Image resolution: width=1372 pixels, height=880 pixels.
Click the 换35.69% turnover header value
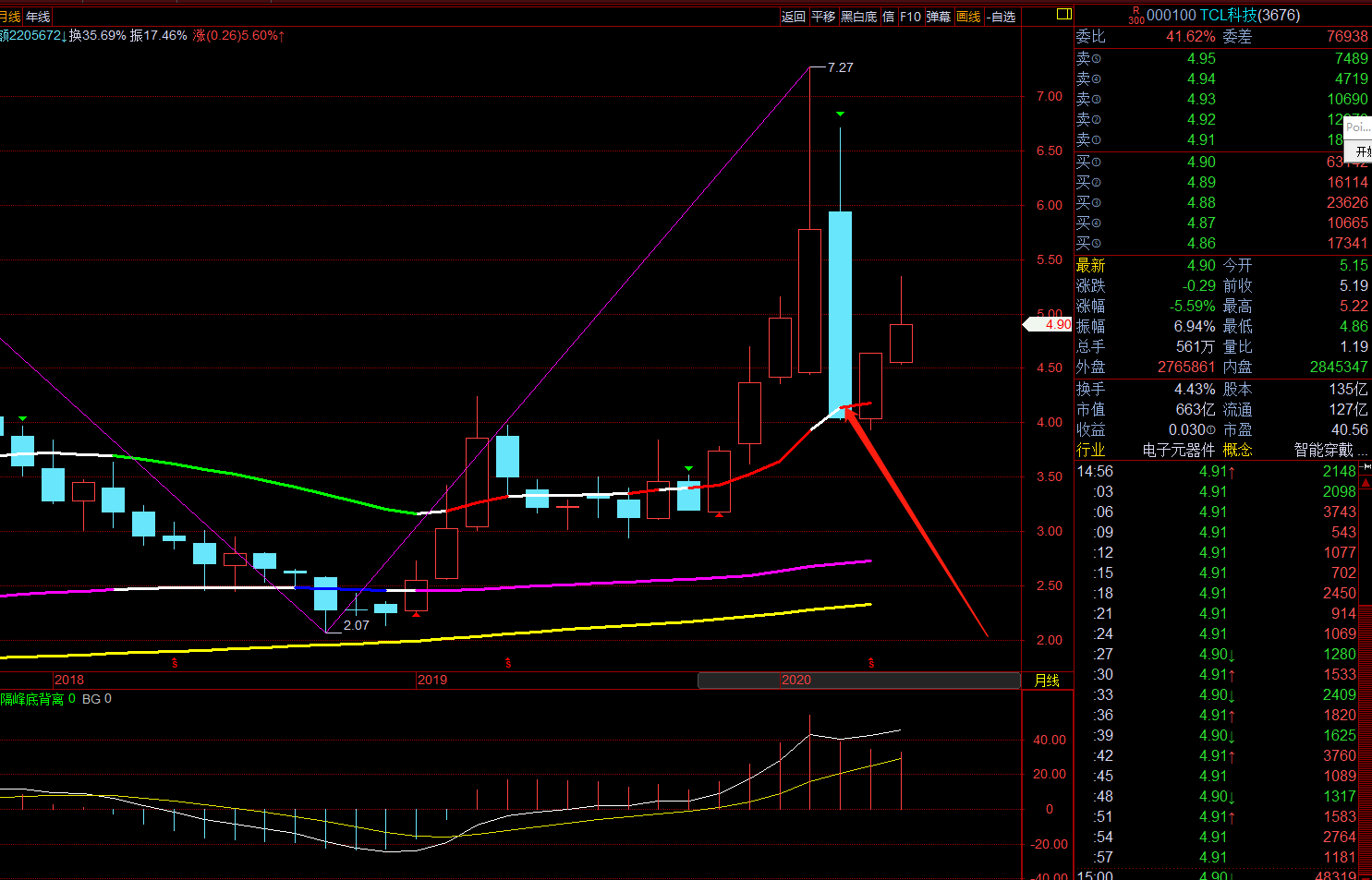(97, 35)
